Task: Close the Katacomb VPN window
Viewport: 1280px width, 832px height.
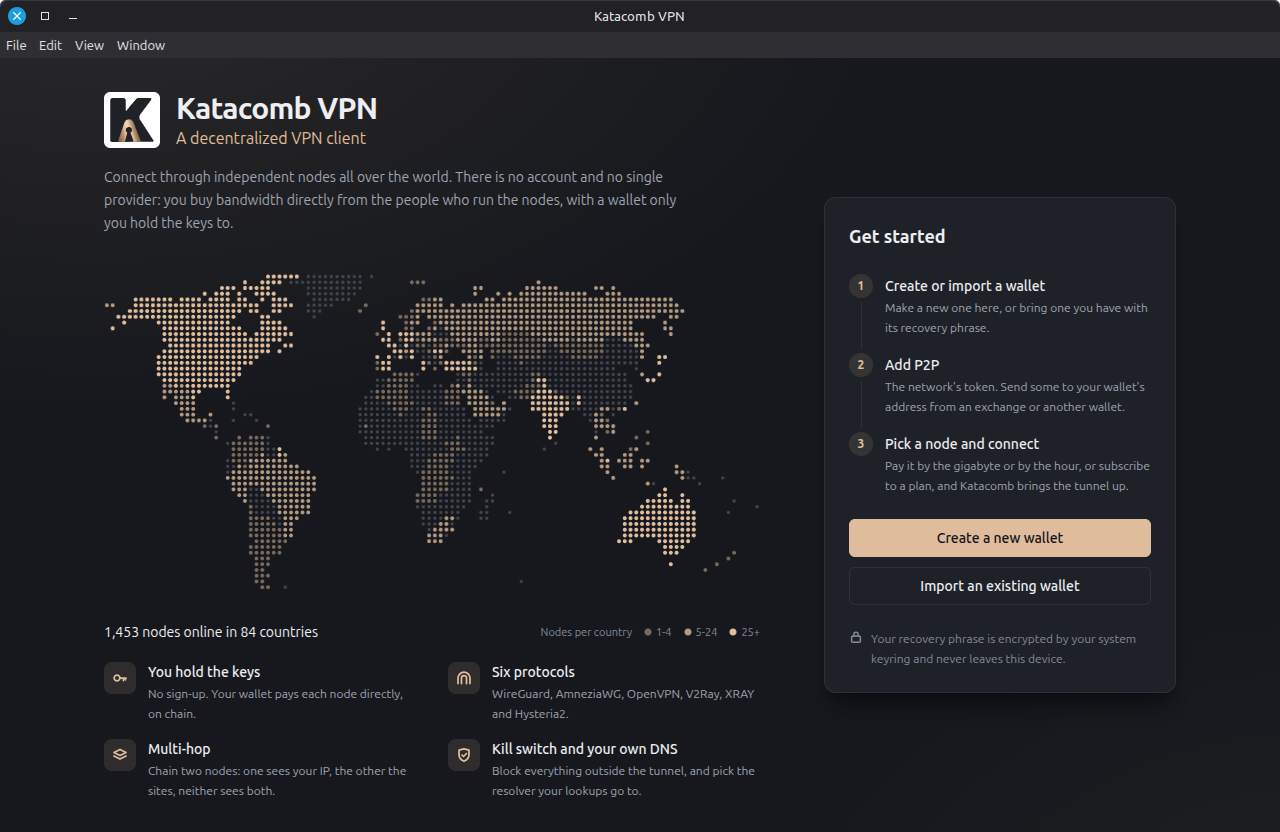Action: pyautogui.click(x=16, y=16)
